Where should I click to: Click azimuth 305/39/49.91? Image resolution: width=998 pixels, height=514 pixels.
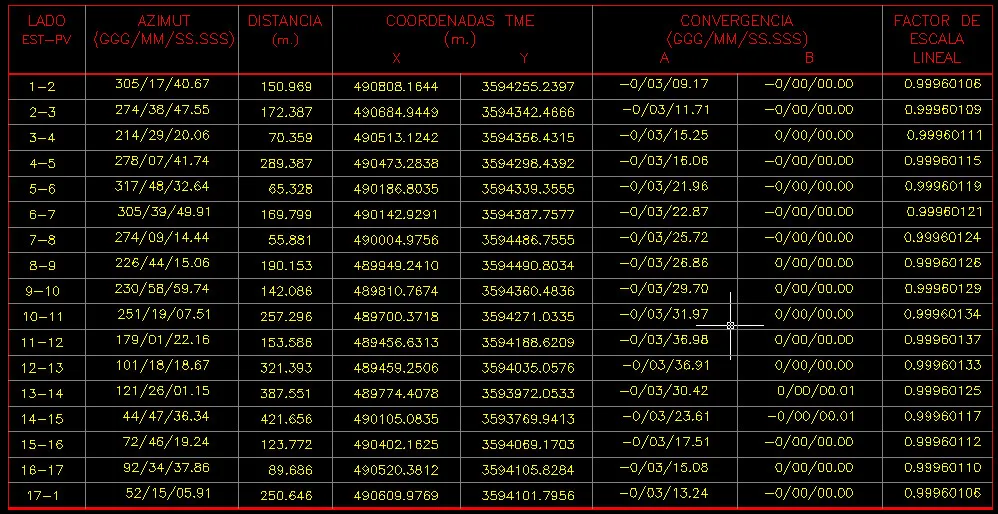164,211
